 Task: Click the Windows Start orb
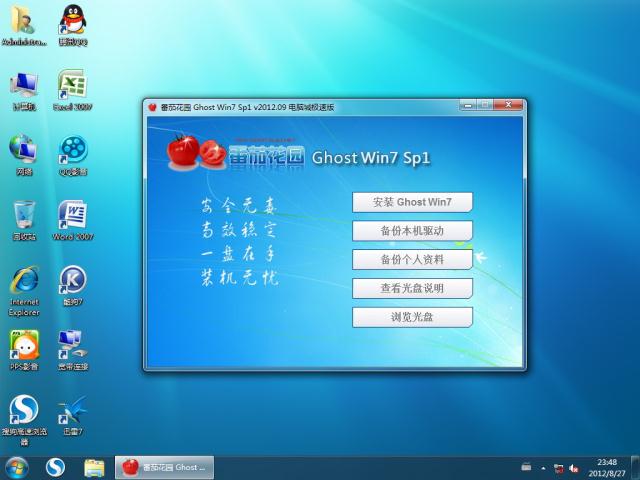(16, 468)
